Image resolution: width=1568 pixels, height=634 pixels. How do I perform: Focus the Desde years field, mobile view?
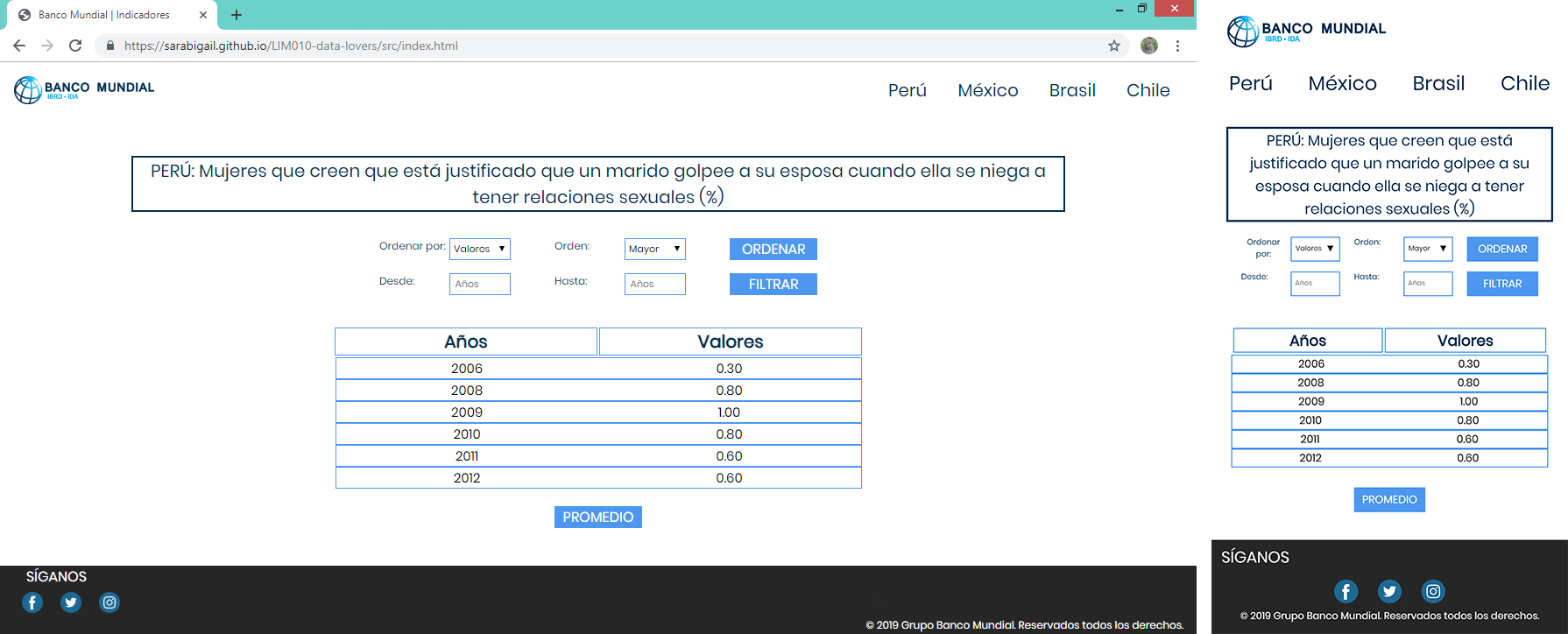point(1315,284)
